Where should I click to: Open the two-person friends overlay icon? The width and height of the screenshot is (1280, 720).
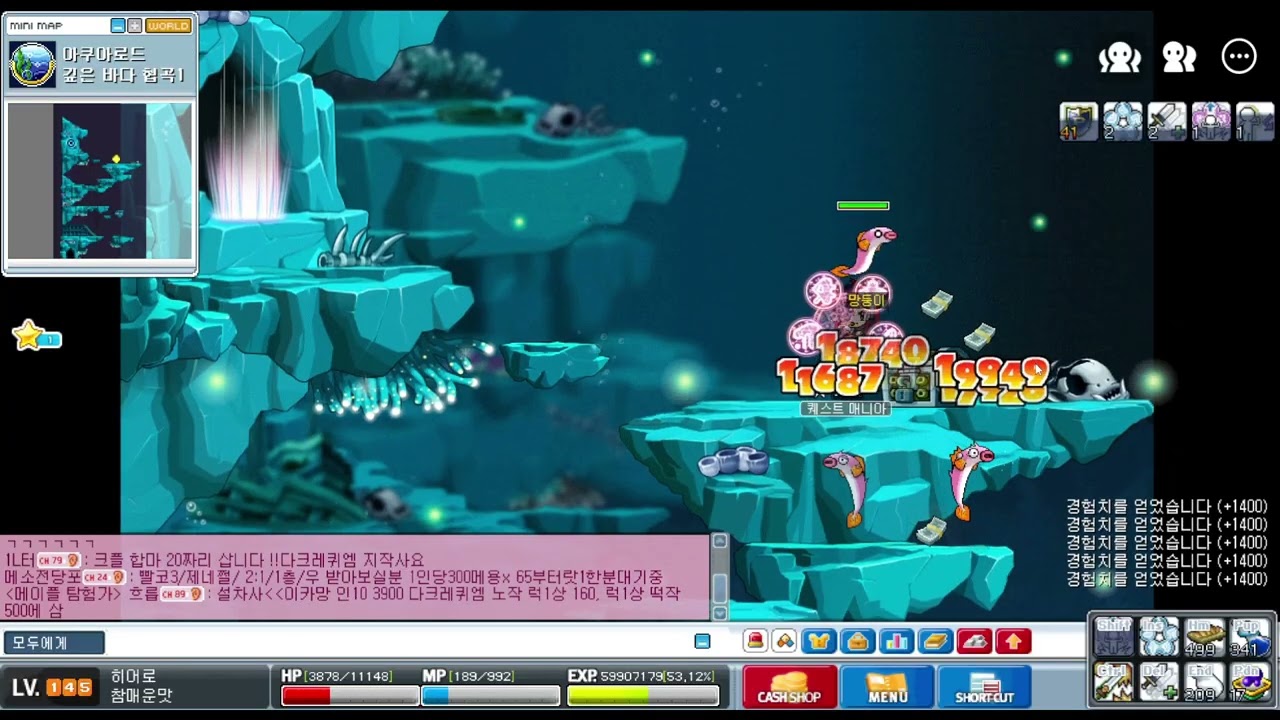1179,57
